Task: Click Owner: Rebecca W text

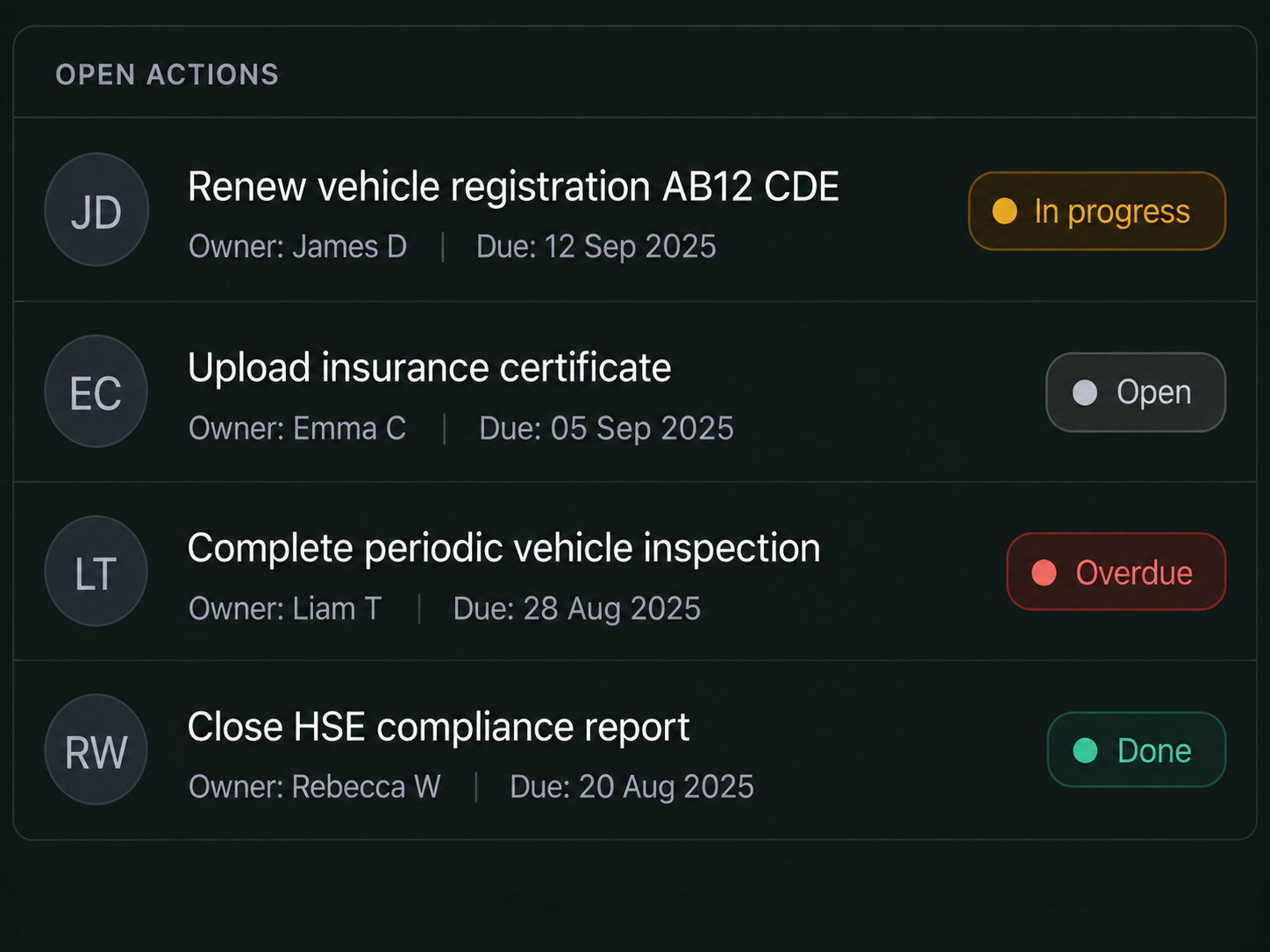Action: (x=314, y=787)
